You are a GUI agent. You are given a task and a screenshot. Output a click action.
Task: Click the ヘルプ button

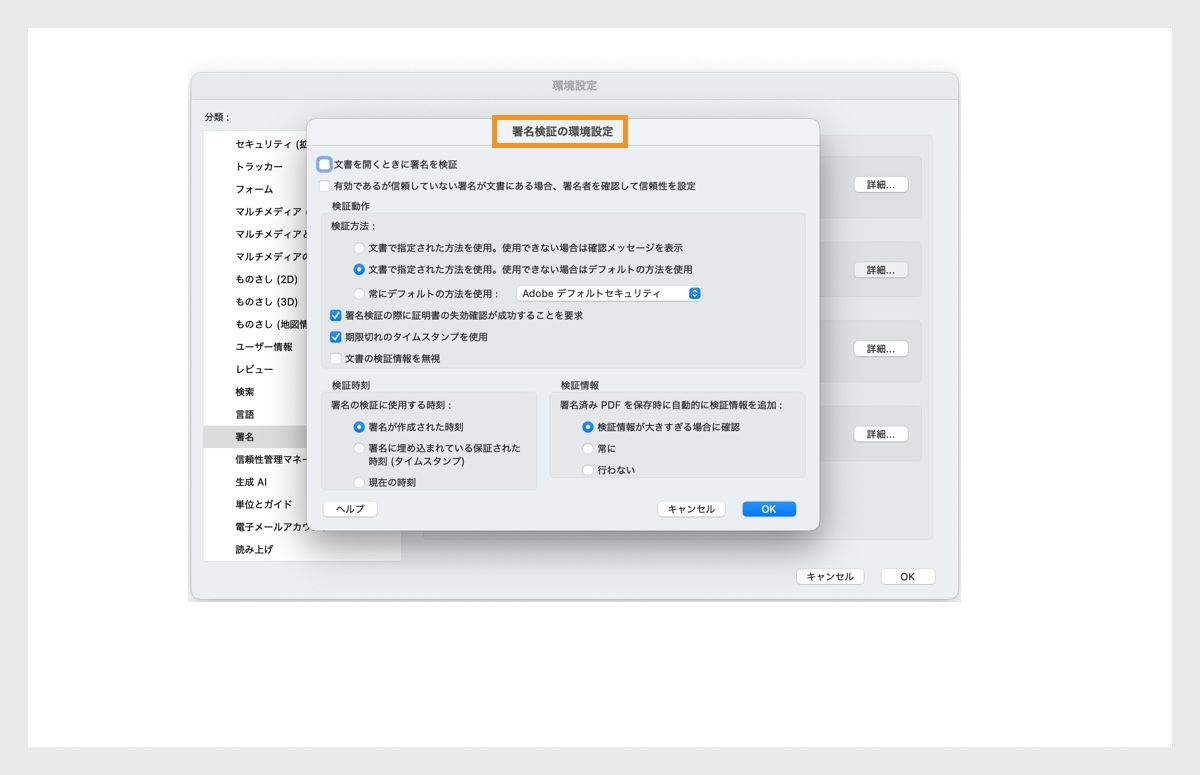click(349, 509)
